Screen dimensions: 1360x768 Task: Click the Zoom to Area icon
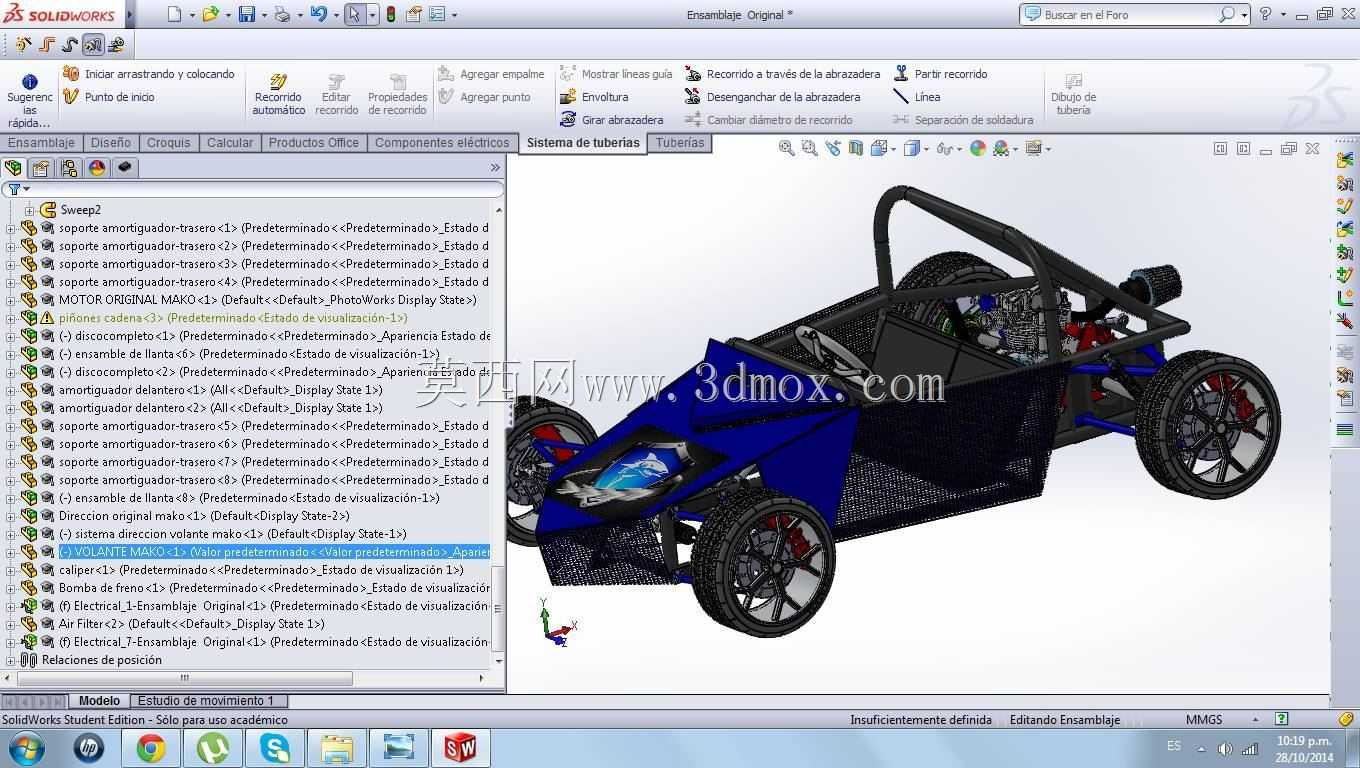coord(809,148)
